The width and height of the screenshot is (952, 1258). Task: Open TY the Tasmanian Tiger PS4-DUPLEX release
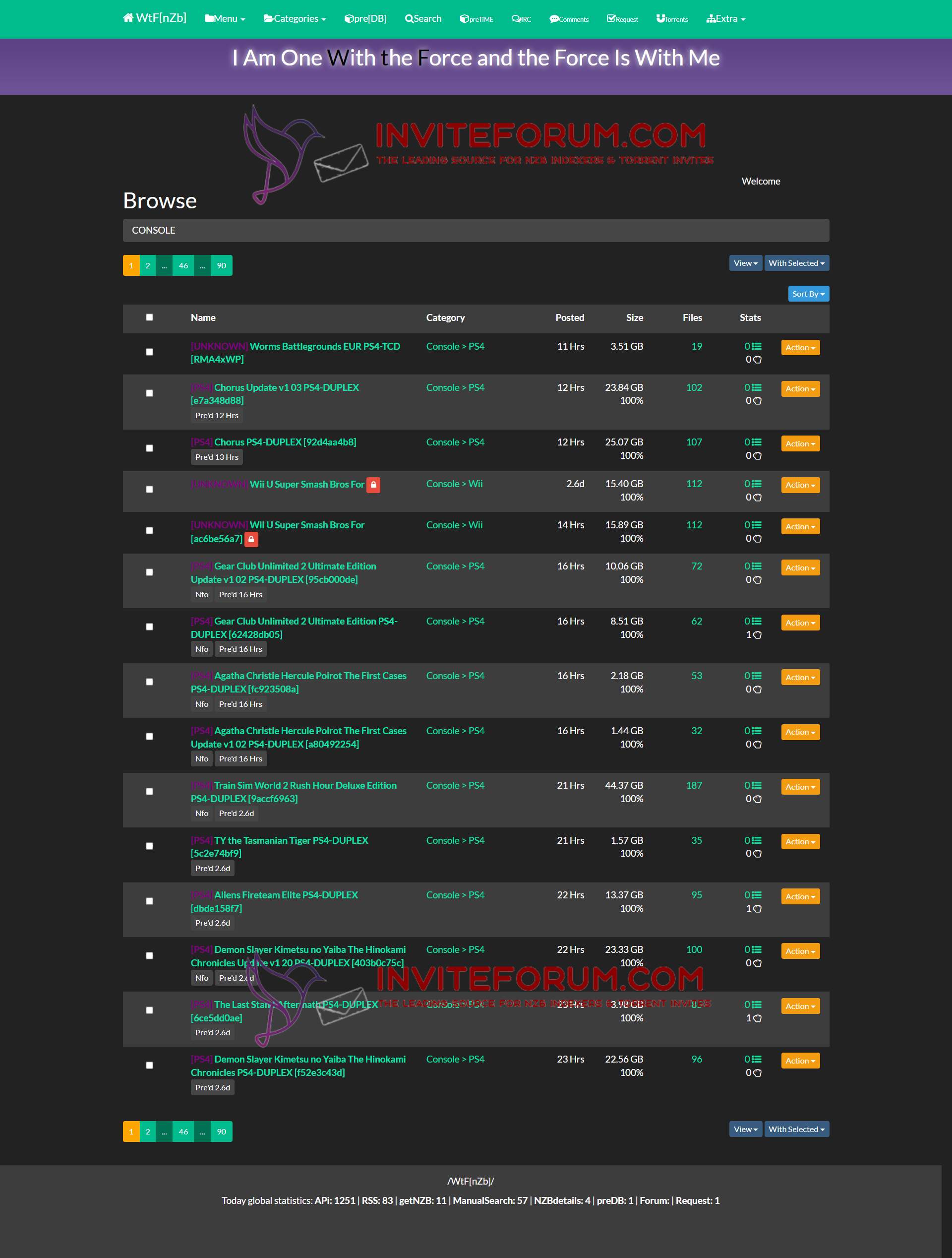(280, 847)
